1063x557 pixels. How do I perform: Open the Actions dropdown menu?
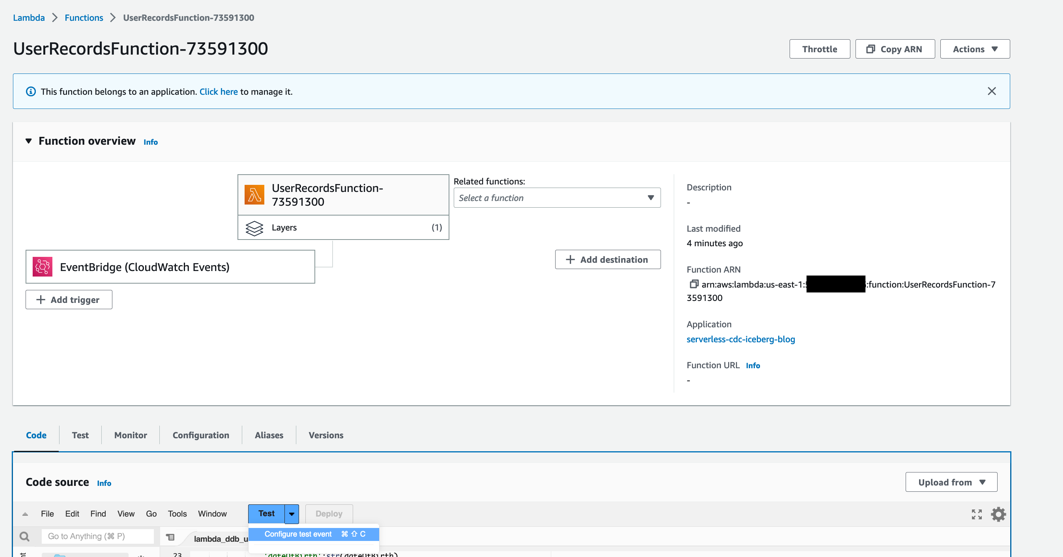click(x=975, y=49)
